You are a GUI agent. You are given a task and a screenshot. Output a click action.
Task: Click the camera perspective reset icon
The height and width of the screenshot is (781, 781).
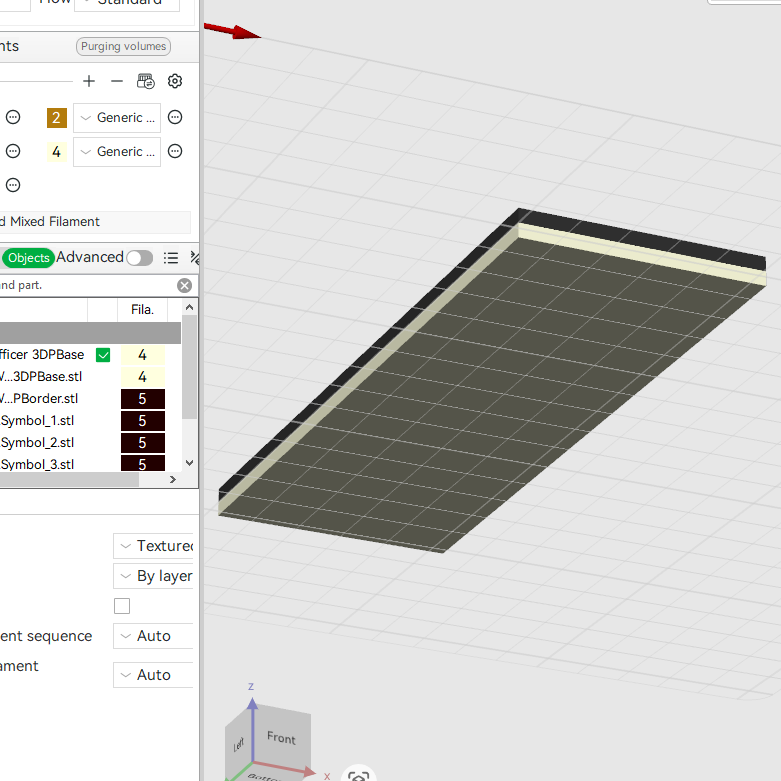(x=358, y=775)
